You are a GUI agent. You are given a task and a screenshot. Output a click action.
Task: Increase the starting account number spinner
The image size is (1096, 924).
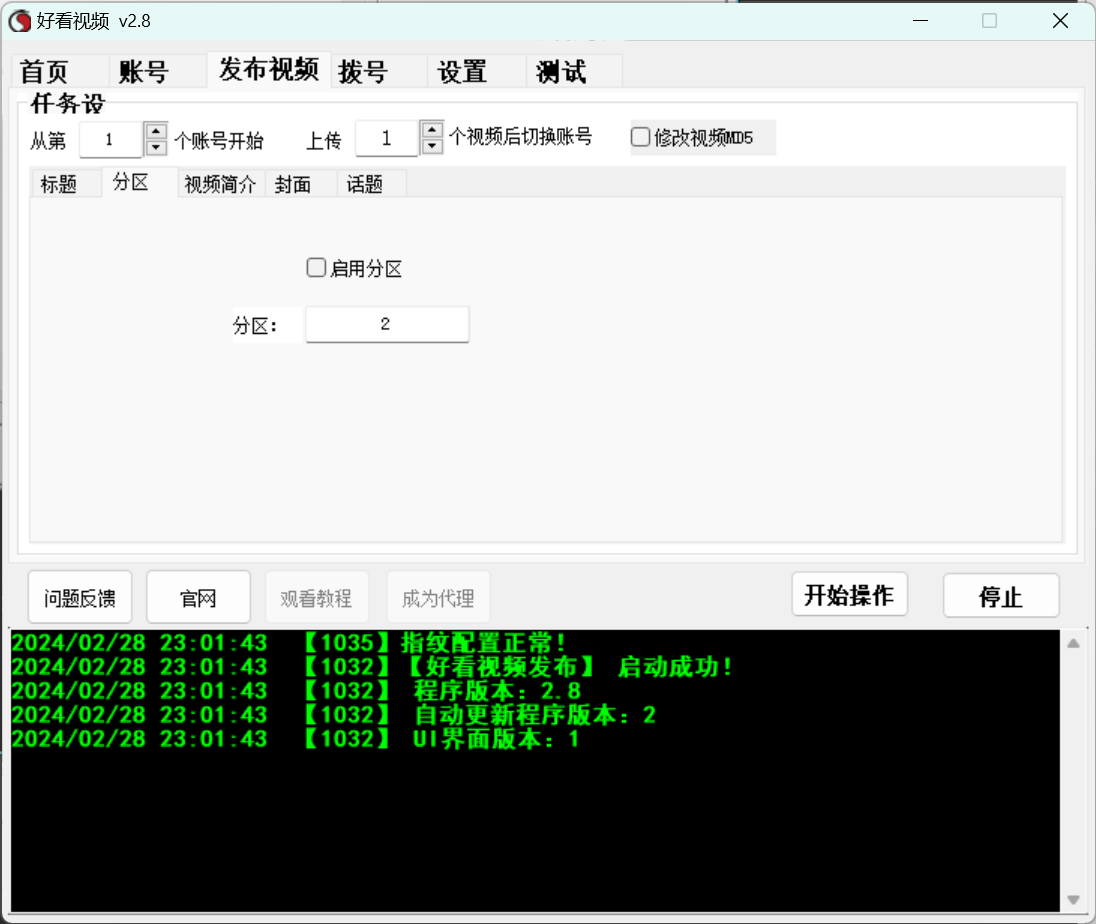pos(156,131)
